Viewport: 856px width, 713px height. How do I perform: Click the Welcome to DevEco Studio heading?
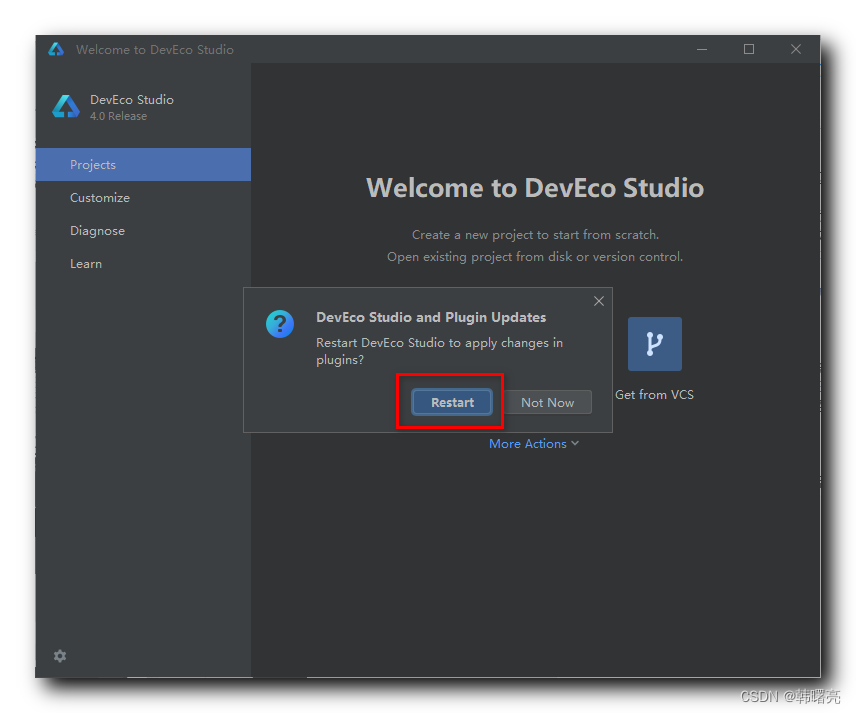click(x=535, y=188)
